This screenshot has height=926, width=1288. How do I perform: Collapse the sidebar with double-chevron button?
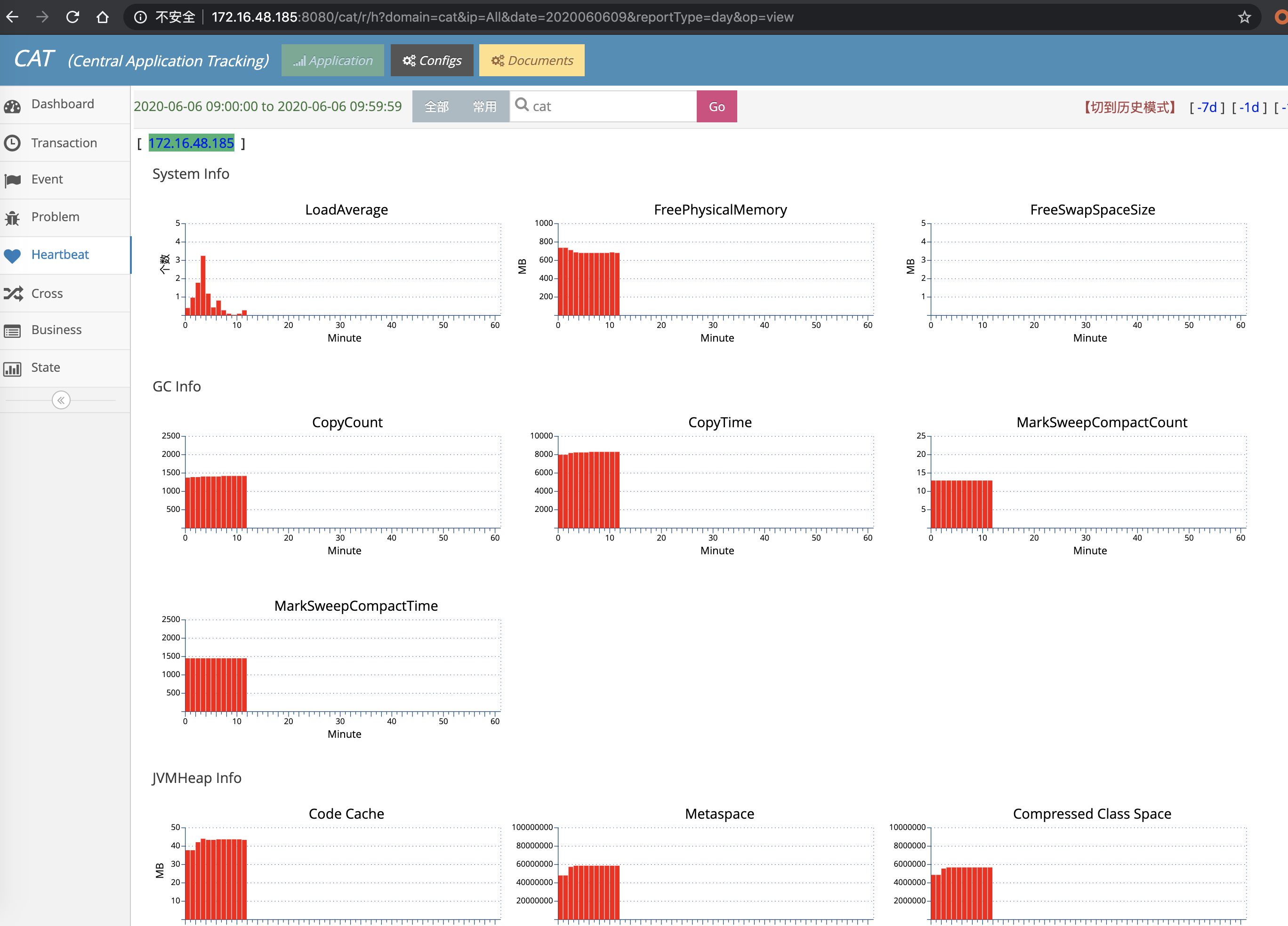coord(61,400)
